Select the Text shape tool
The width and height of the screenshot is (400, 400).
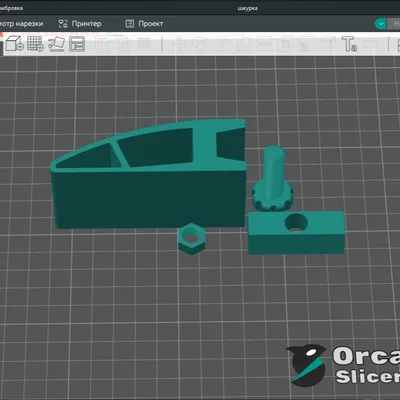349,44
